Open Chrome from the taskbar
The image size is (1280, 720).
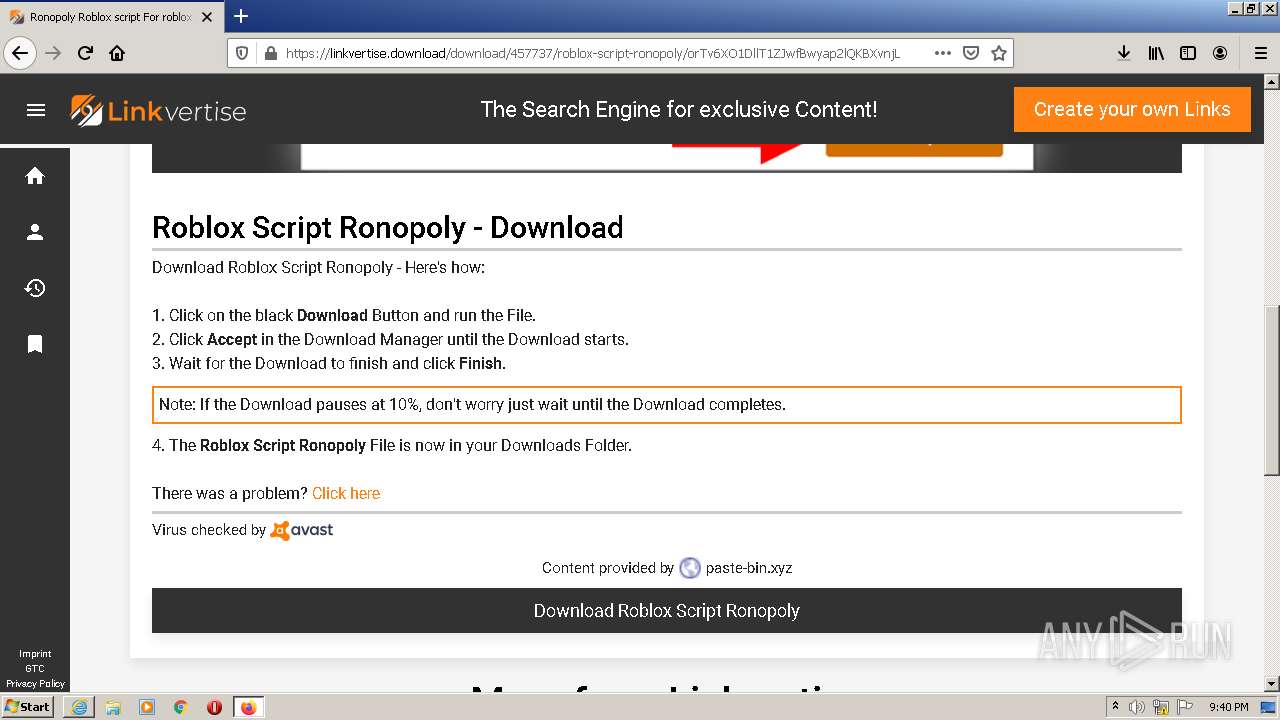point(181,707)
